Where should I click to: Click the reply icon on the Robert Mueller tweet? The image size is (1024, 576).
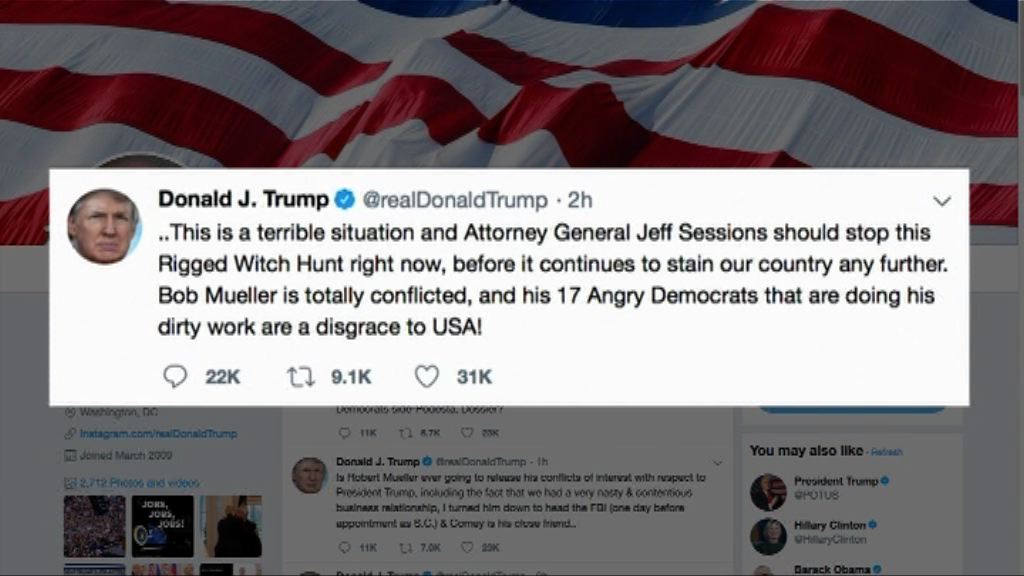click(x=345, y=547)
